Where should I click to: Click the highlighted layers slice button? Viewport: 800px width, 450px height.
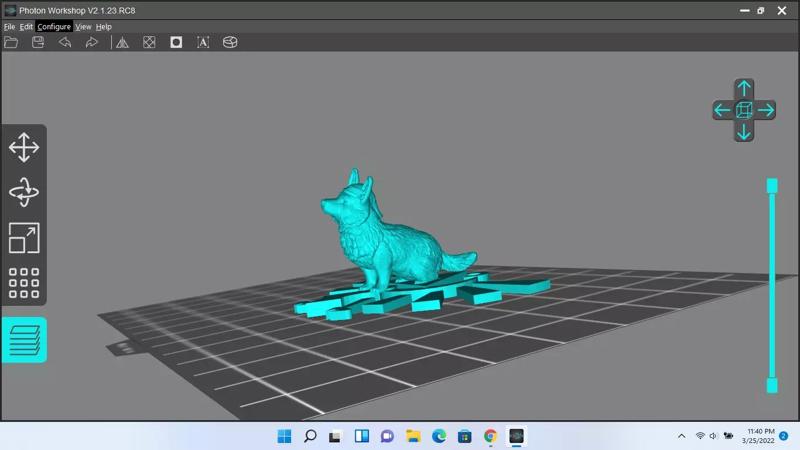(x=24, y=340)
